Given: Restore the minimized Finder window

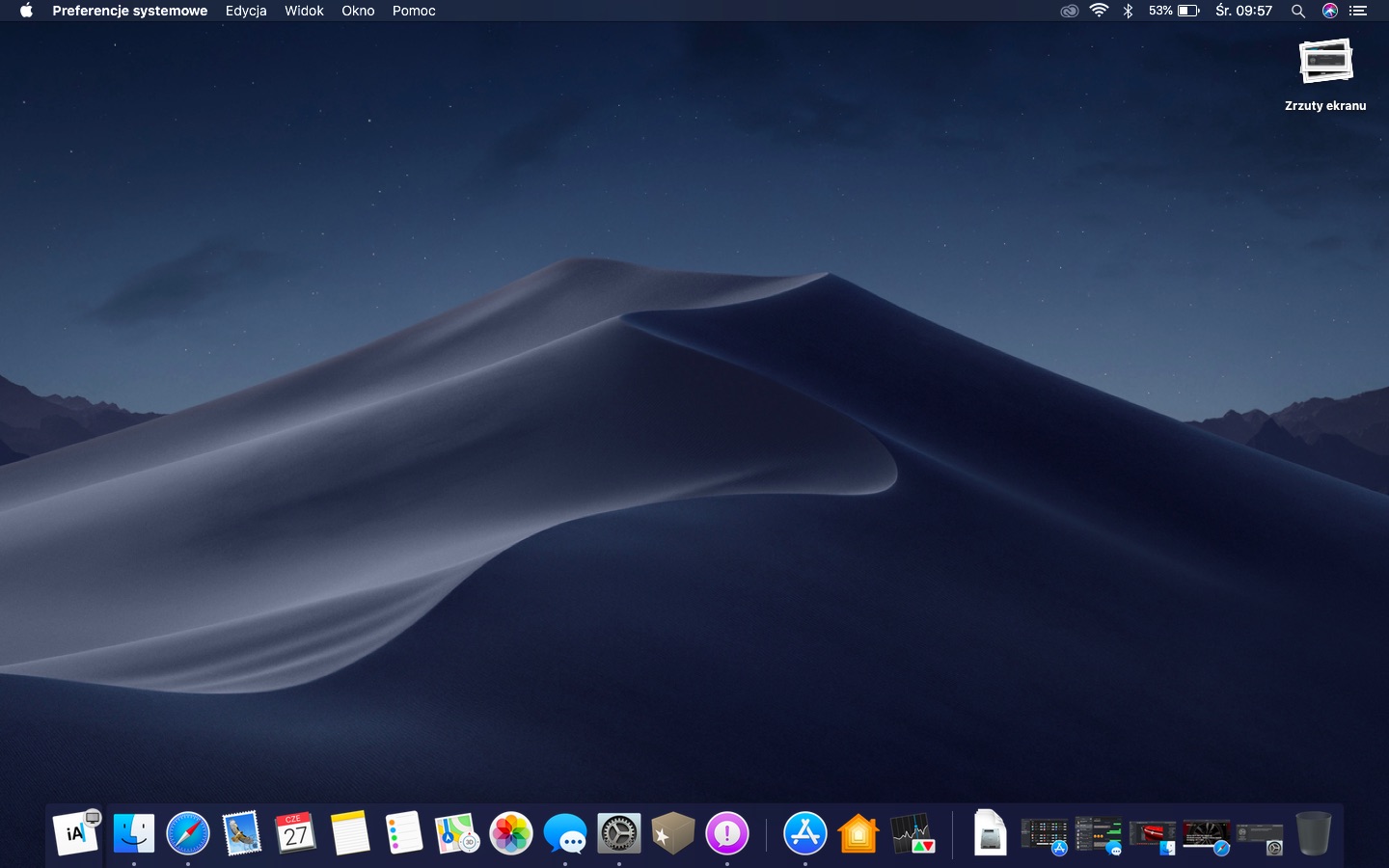Looking at the screenshot, I should pyautogui.click(x=1153, y=836).
